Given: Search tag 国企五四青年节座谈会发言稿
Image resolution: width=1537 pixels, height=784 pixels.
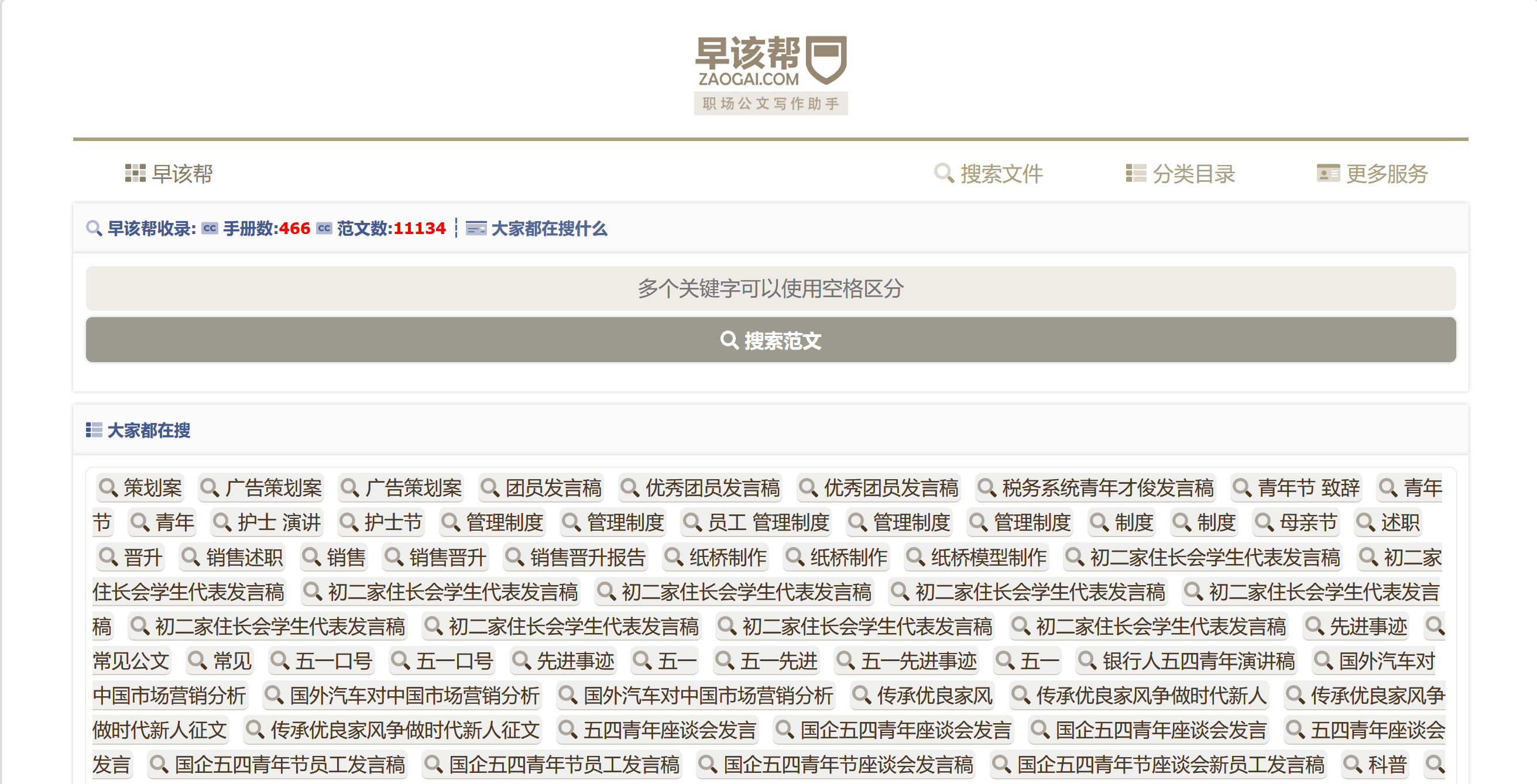Looking at the screenshot, I should coord(836,765).
